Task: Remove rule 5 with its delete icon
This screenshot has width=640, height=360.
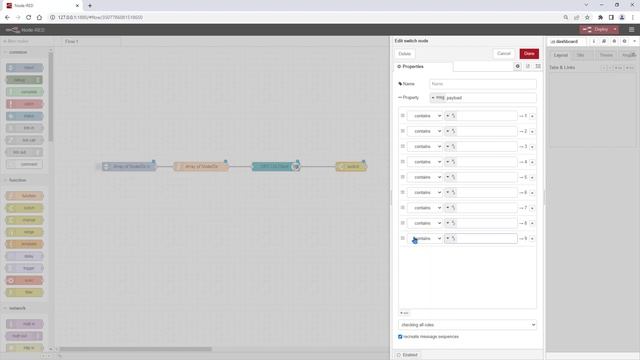Action: tap(532, 178)
